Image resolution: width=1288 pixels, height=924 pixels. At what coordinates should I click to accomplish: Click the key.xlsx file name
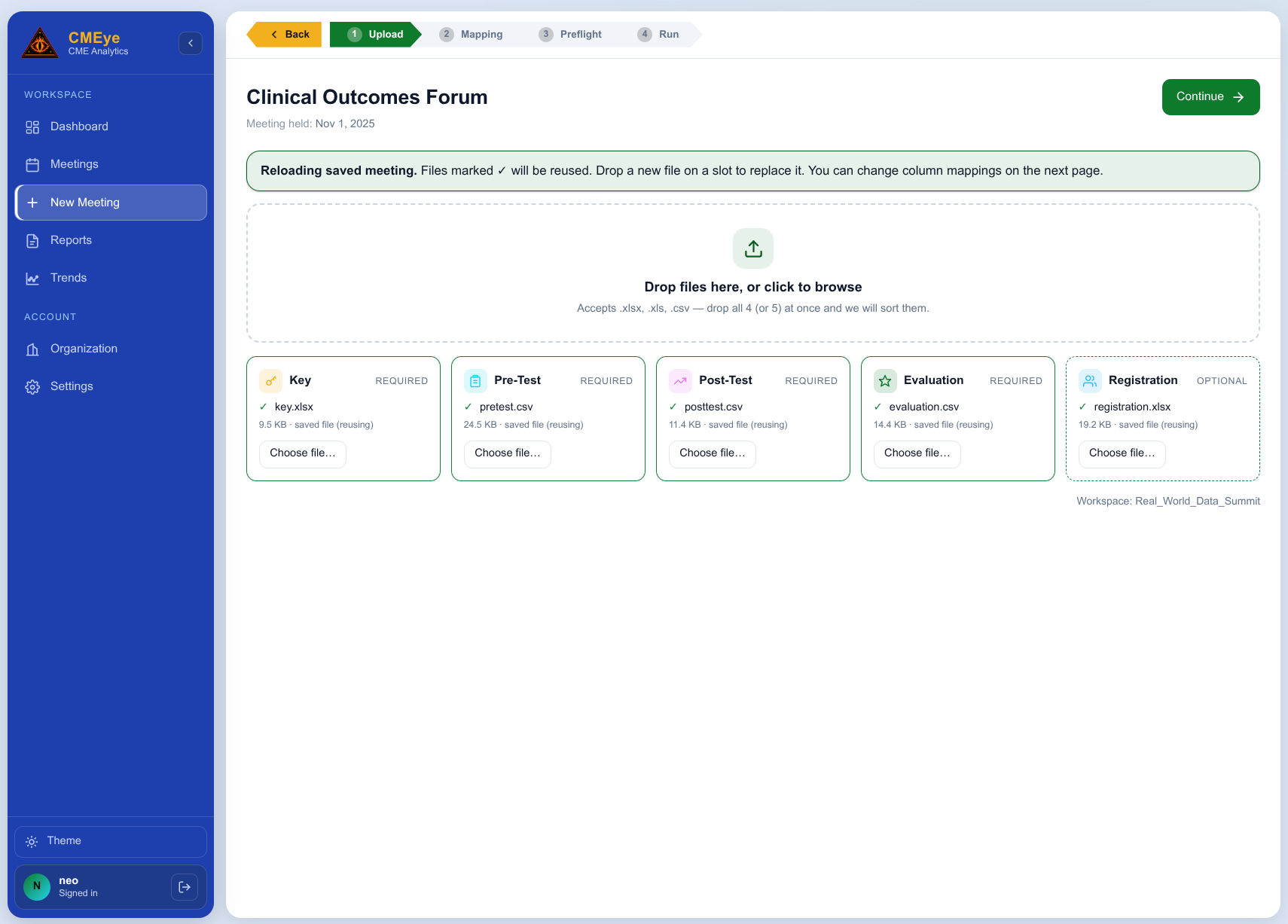pos(294,407)
